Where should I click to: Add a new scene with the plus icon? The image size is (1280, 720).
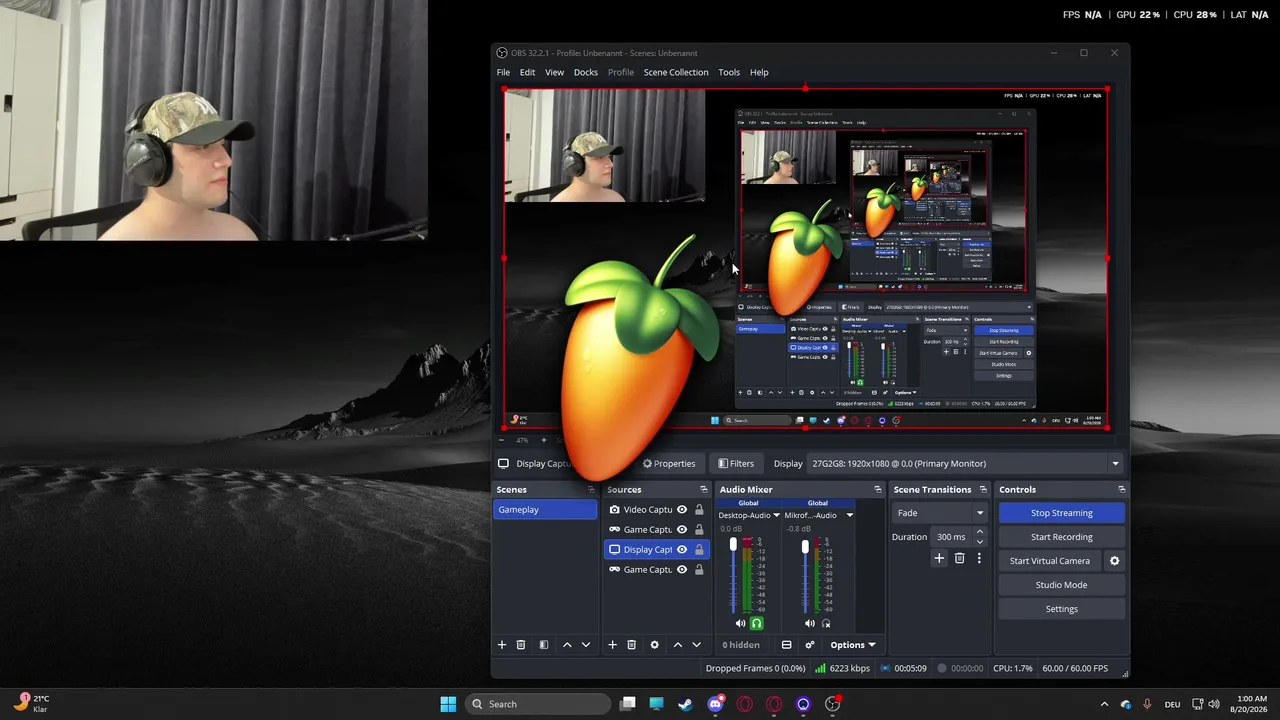point(502,645)
